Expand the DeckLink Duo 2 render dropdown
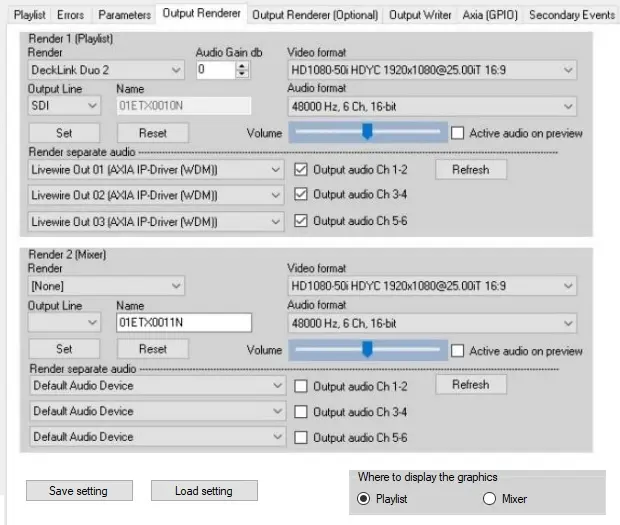Image resolution: width=620 pixels, height=525 pixels. click(106, 70)
